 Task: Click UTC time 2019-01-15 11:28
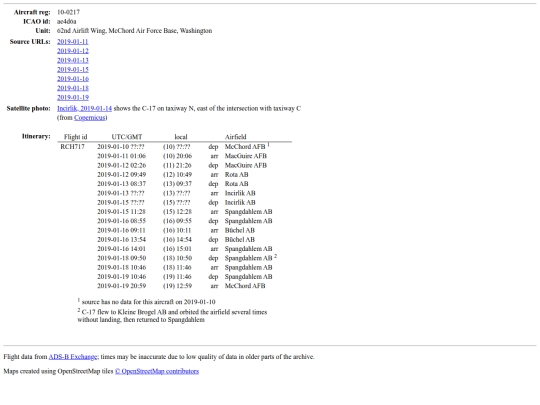pos(122,212)
